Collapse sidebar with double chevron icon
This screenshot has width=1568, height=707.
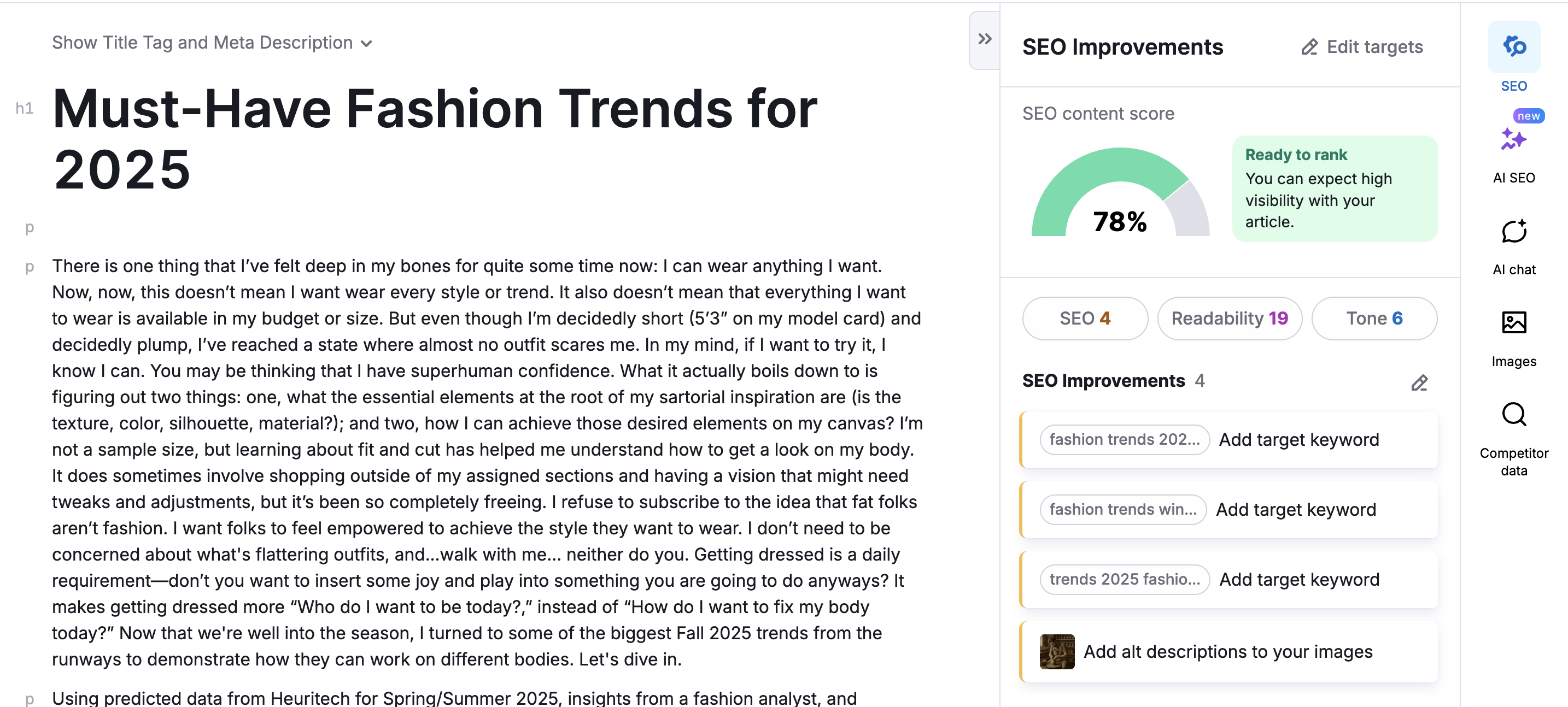(x=984, y=39)
